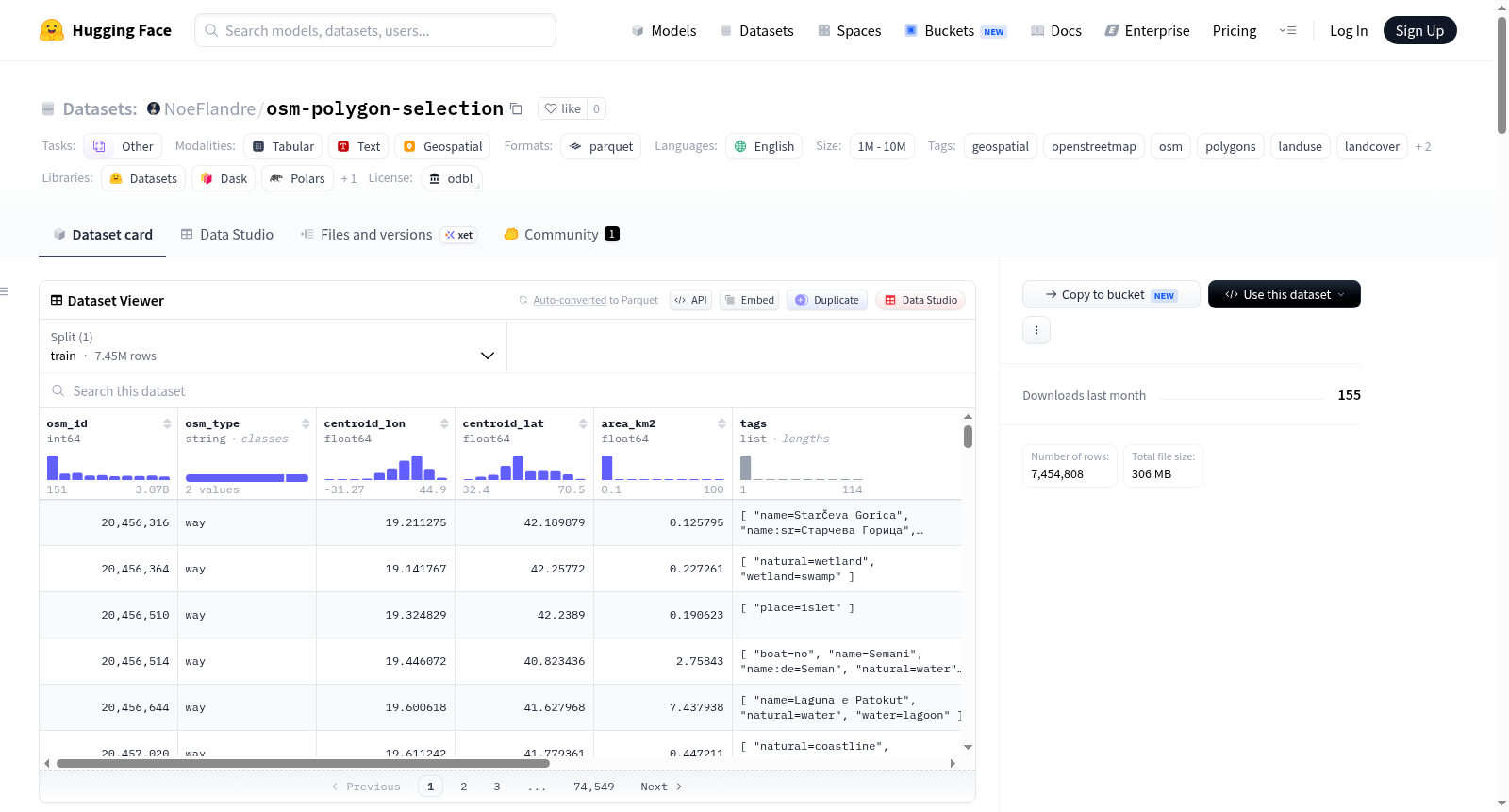The height and width of the screenshot is (812, 1509).
Task: Select the 1M - 10M size tag
Action: point(882,146)
